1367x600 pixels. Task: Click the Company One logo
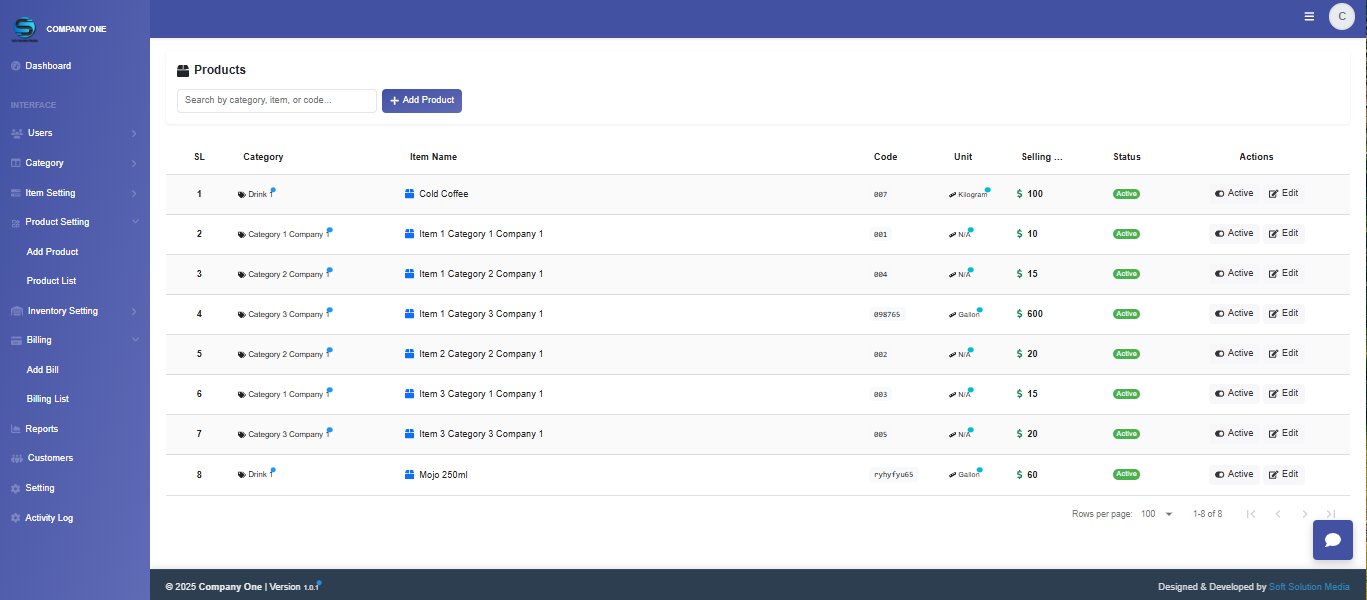tap(24, 29)
